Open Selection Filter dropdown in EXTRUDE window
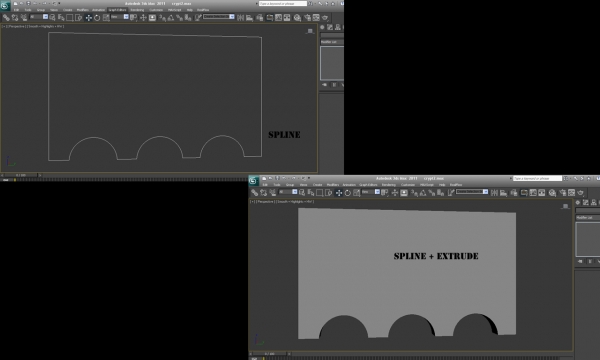The width and height of the screenshot is (600, 360). click(289, 192)
